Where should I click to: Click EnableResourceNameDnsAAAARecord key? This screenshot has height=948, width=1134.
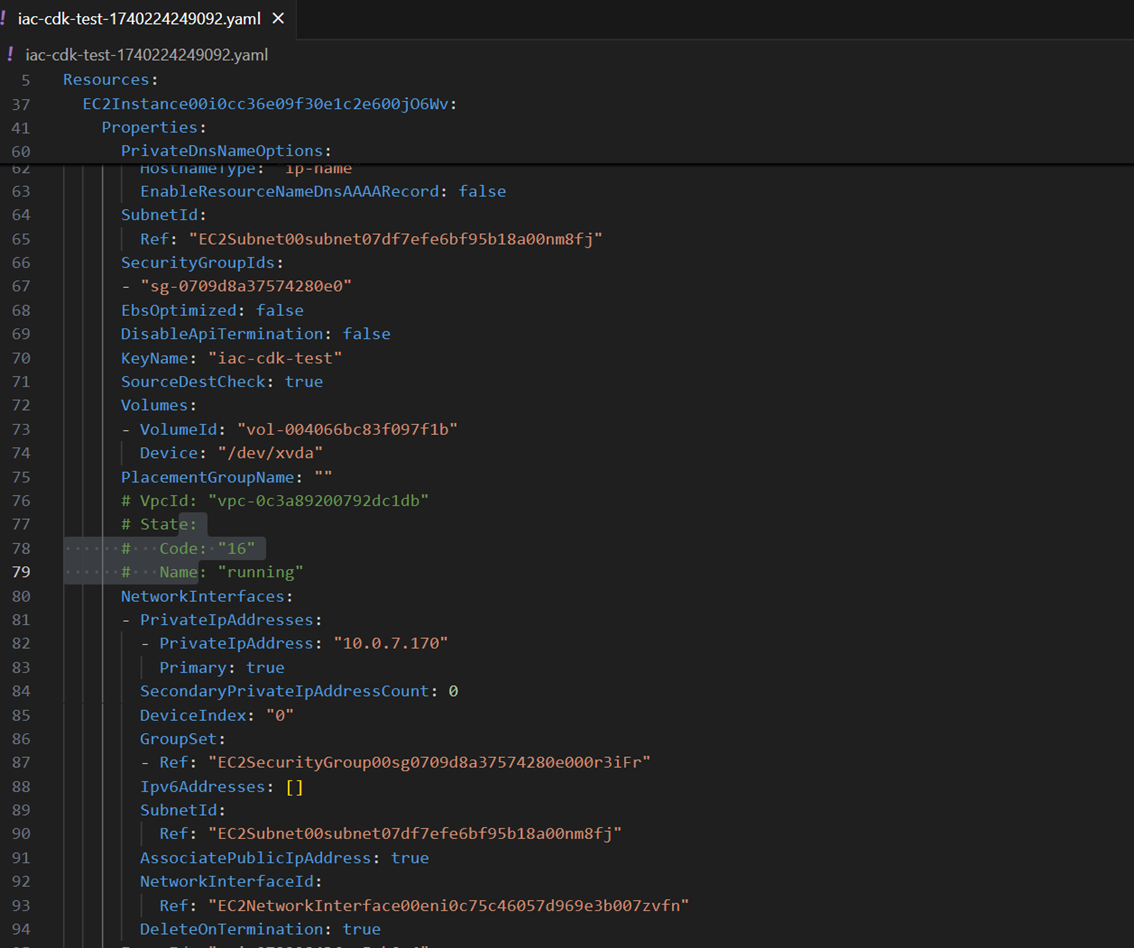289,192
